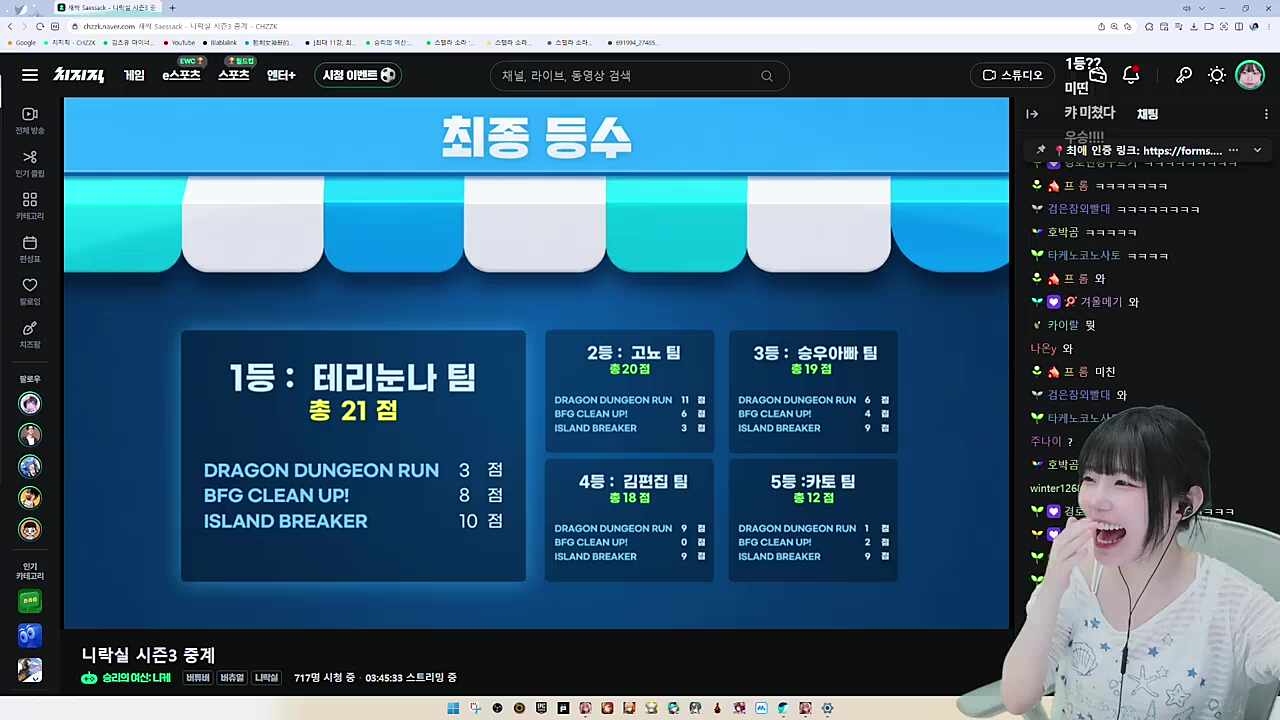Open the 게임 menu tab

tap(134, 75)
